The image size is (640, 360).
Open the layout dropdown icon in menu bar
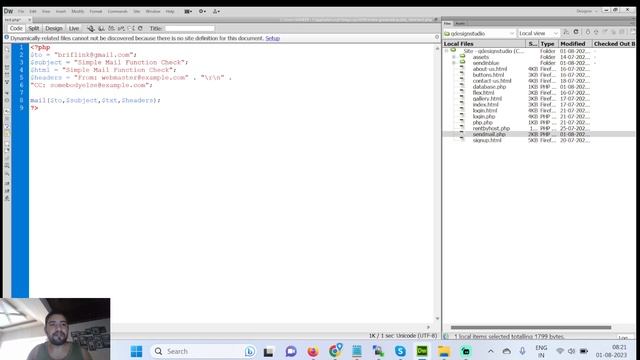point(188,11)
